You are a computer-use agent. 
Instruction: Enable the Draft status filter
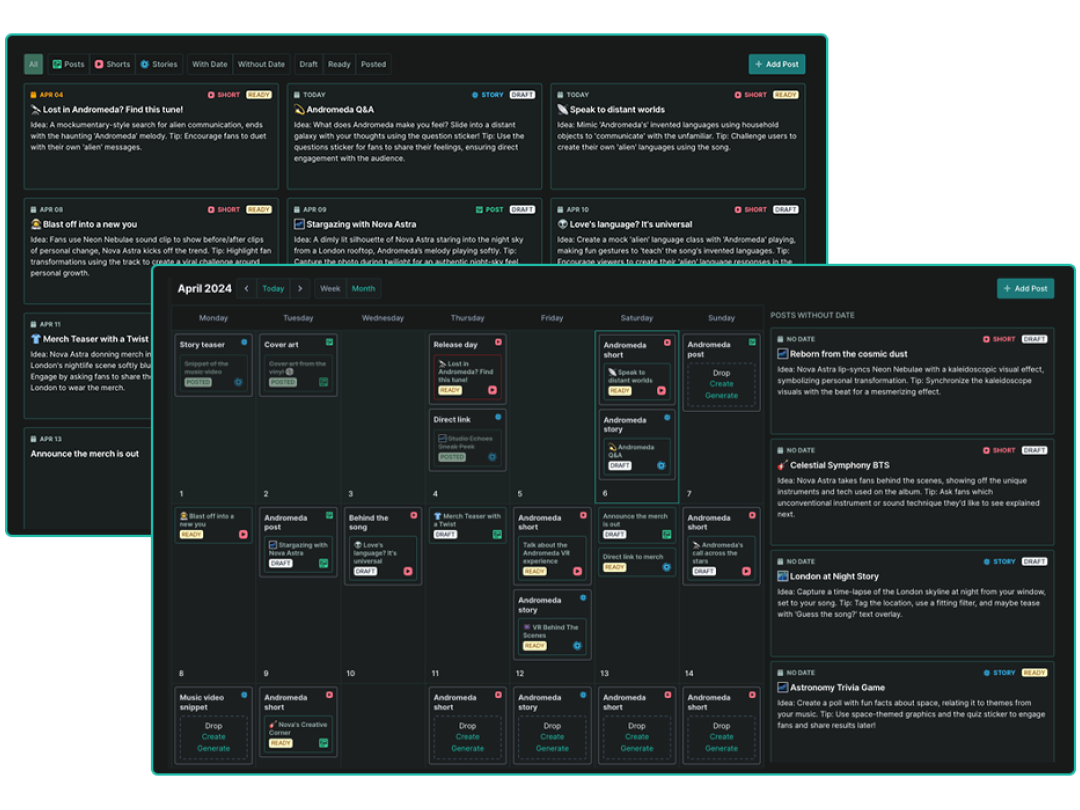308,64
